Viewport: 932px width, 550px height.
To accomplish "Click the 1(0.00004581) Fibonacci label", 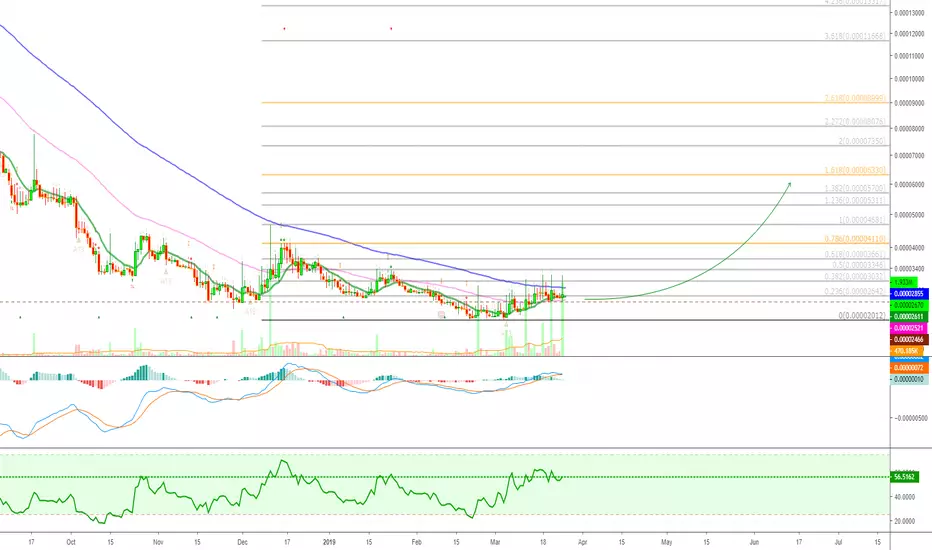I will point(862,220).
